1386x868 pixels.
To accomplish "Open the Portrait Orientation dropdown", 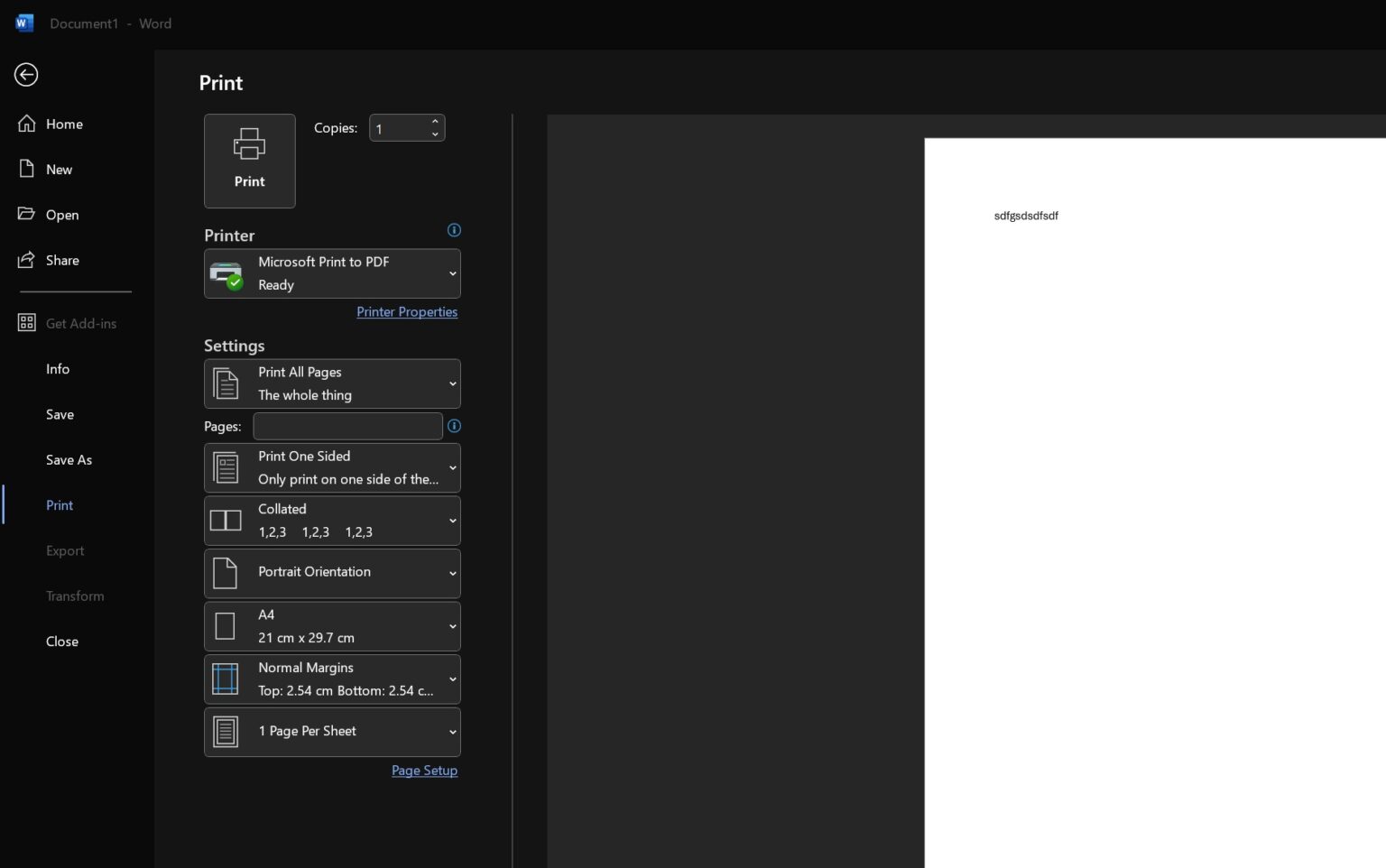I will point(453,573).
